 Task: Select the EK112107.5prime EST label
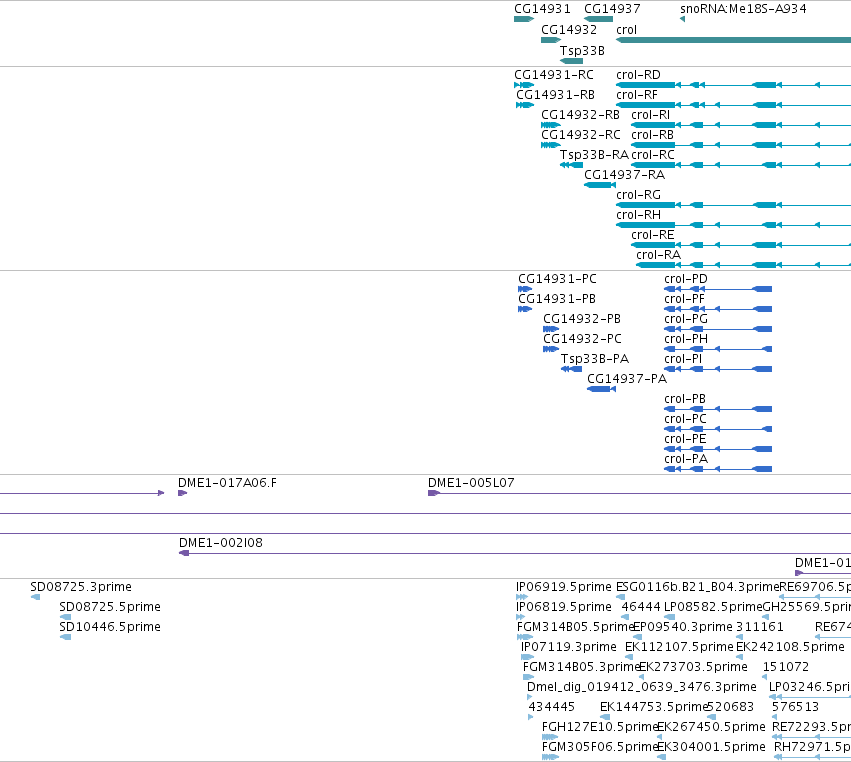point(679,647)
